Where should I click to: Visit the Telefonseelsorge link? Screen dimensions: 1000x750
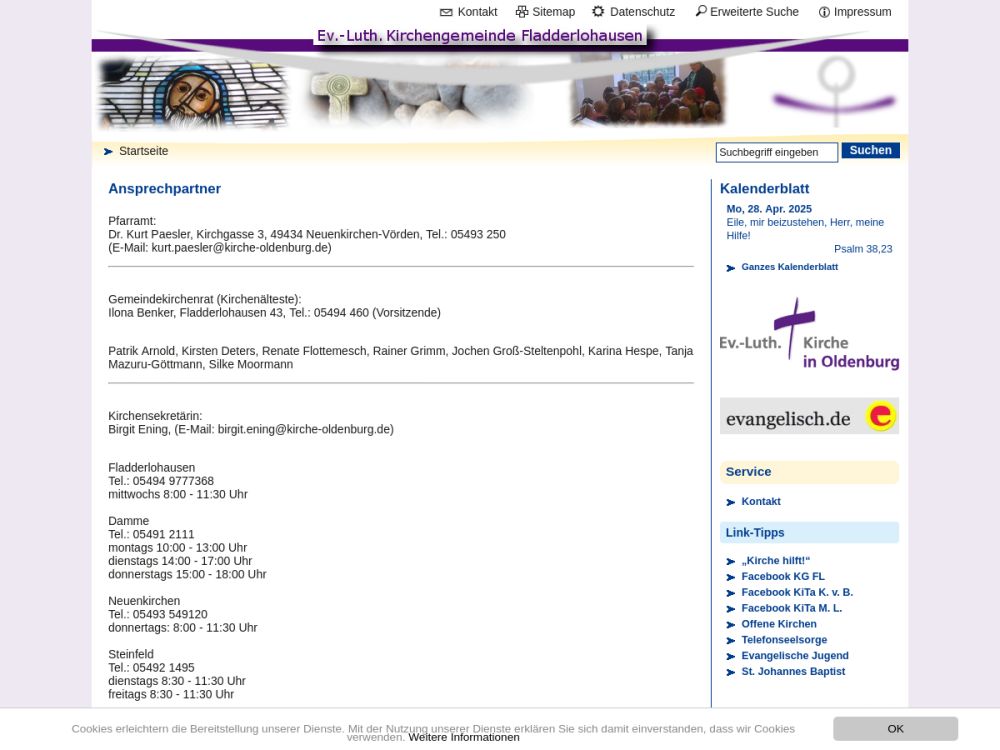coord(783,640)
